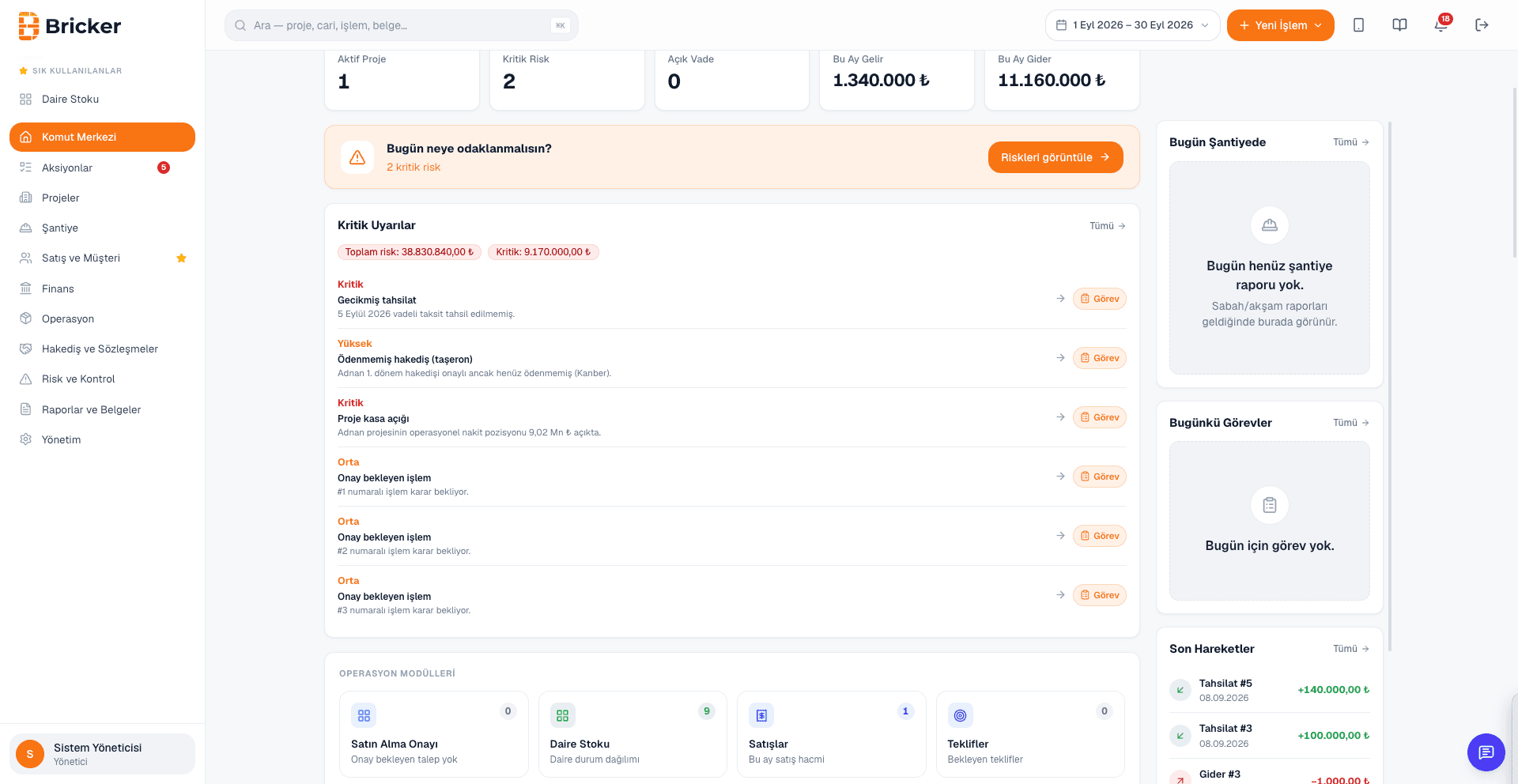The image size is (1518, 784).
Task: Go to Aksiyonlar menu item
Action: pos(102,168)
